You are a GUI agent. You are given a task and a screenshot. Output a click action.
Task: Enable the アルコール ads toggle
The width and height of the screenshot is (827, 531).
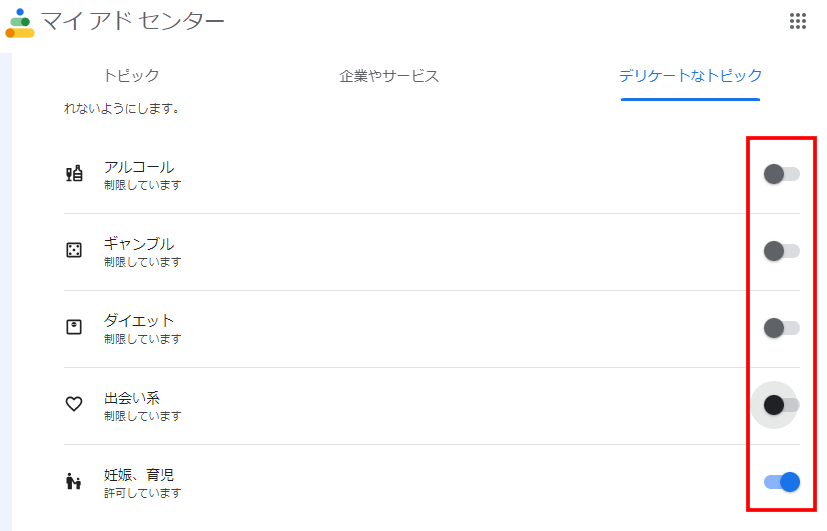781,174
